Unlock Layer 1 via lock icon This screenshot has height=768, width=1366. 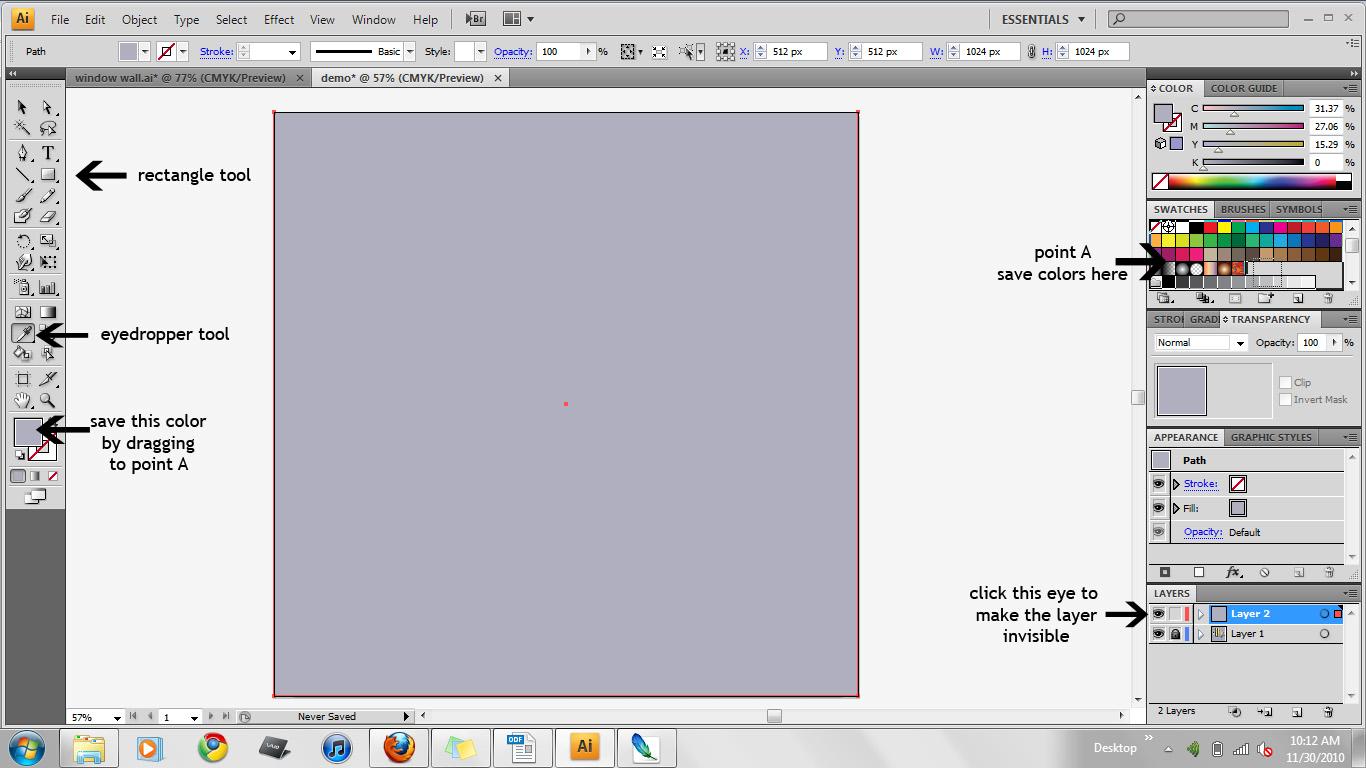pyautogui.click(x=1175, y=634)
